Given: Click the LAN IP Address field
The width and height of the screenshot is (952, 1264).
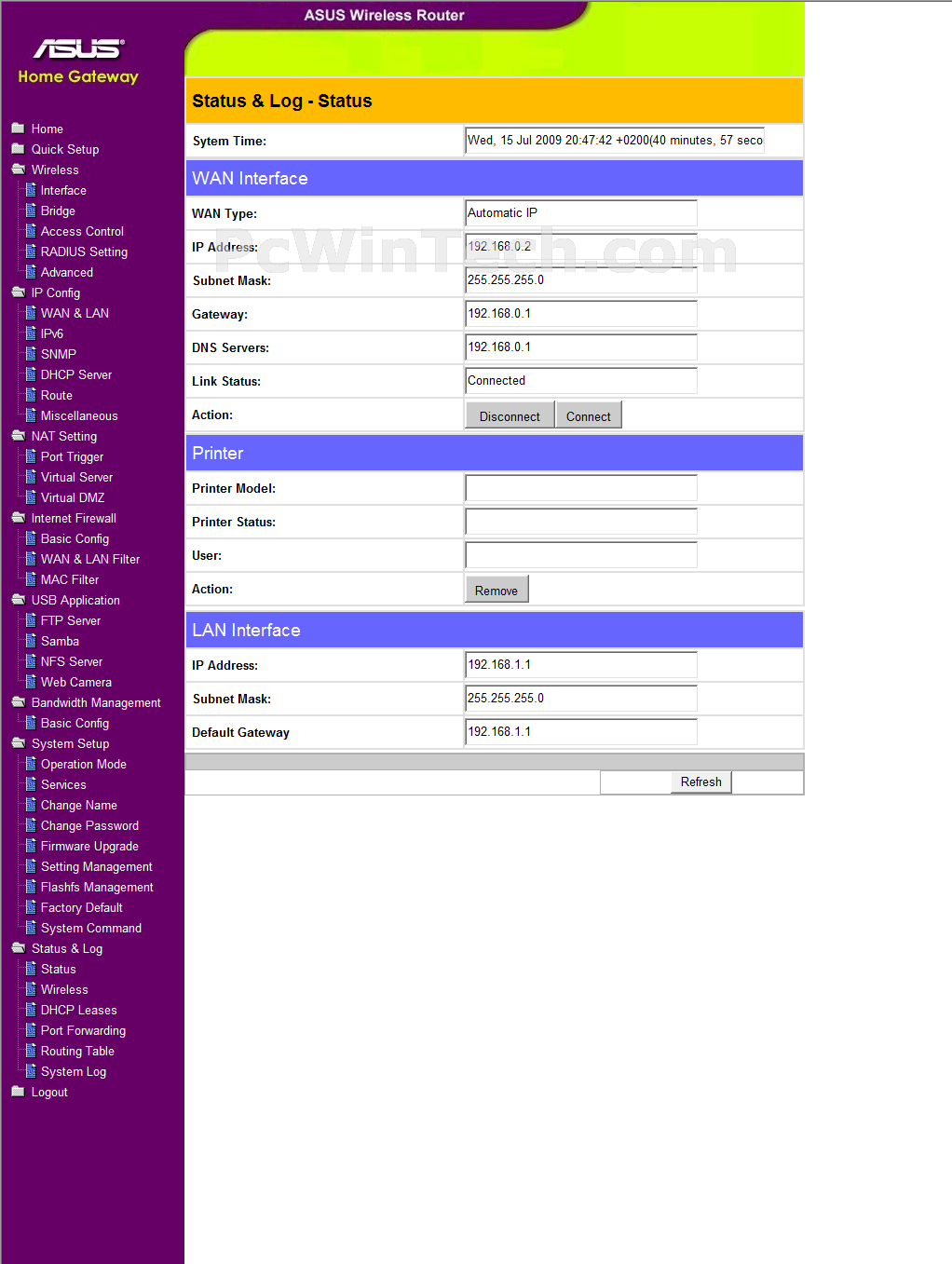Looking at the screenshot, I should (580, 665).
